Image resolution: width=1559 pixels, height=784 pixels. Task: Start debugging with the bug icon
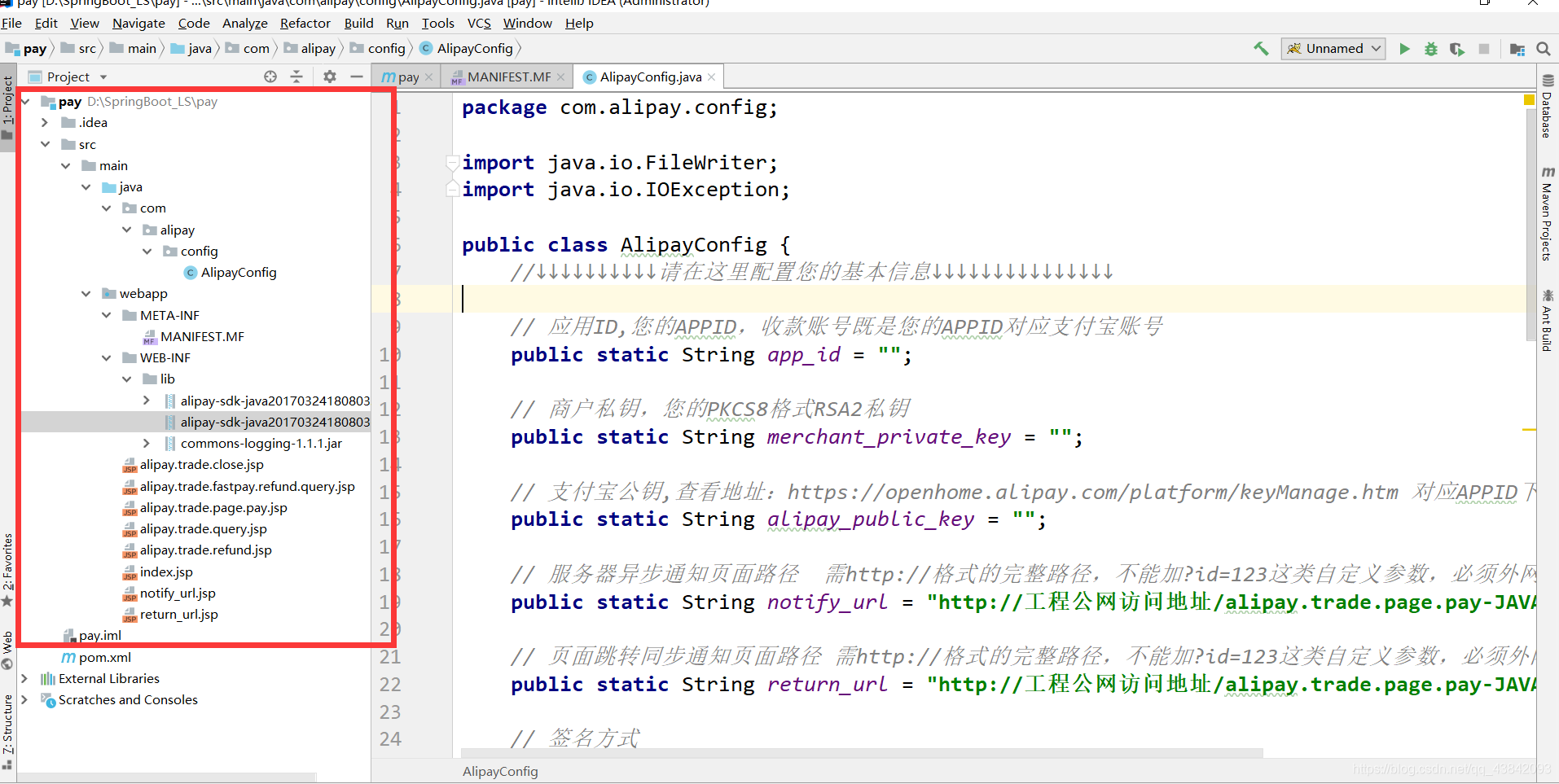tap(1430, 49)
